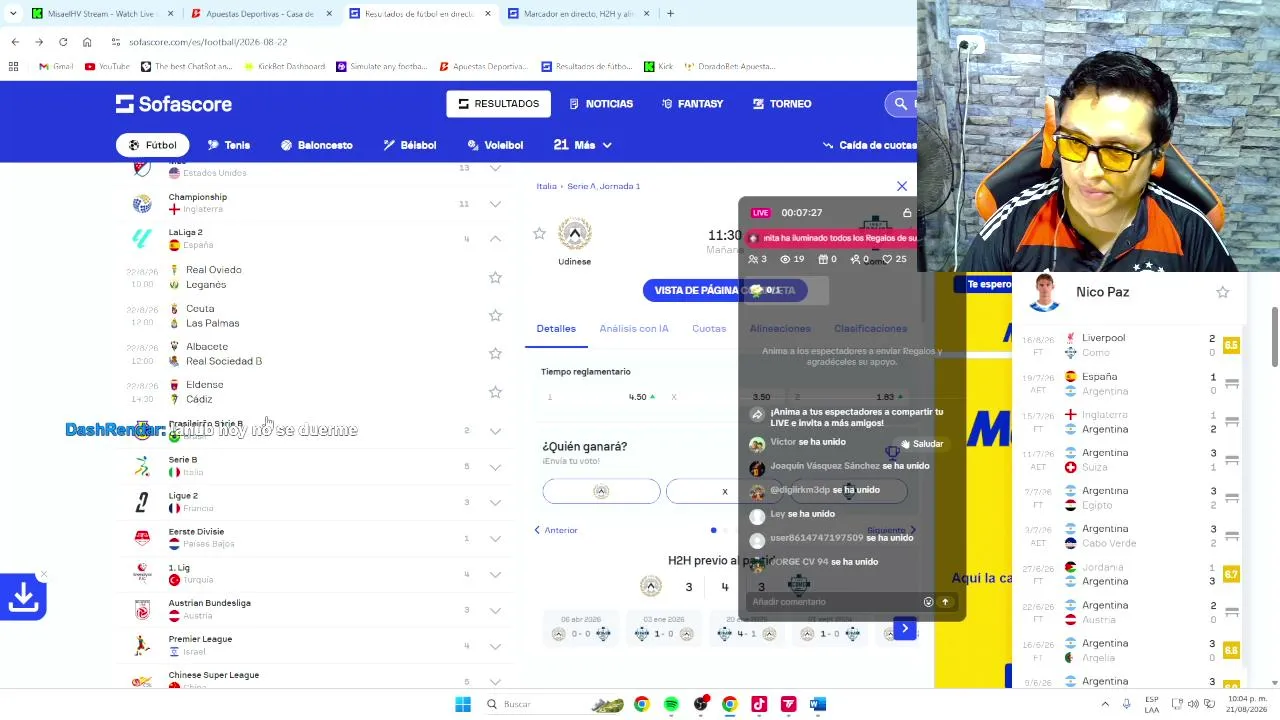Open the Liverpool vs Como result row

tap(1130, 345)
